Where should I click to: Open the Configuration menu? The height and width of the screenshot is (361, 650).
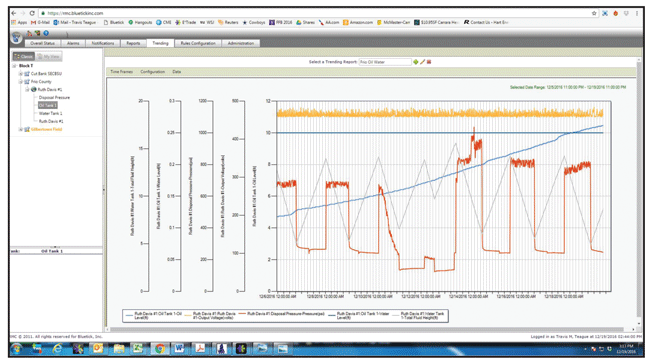(153, 72)
